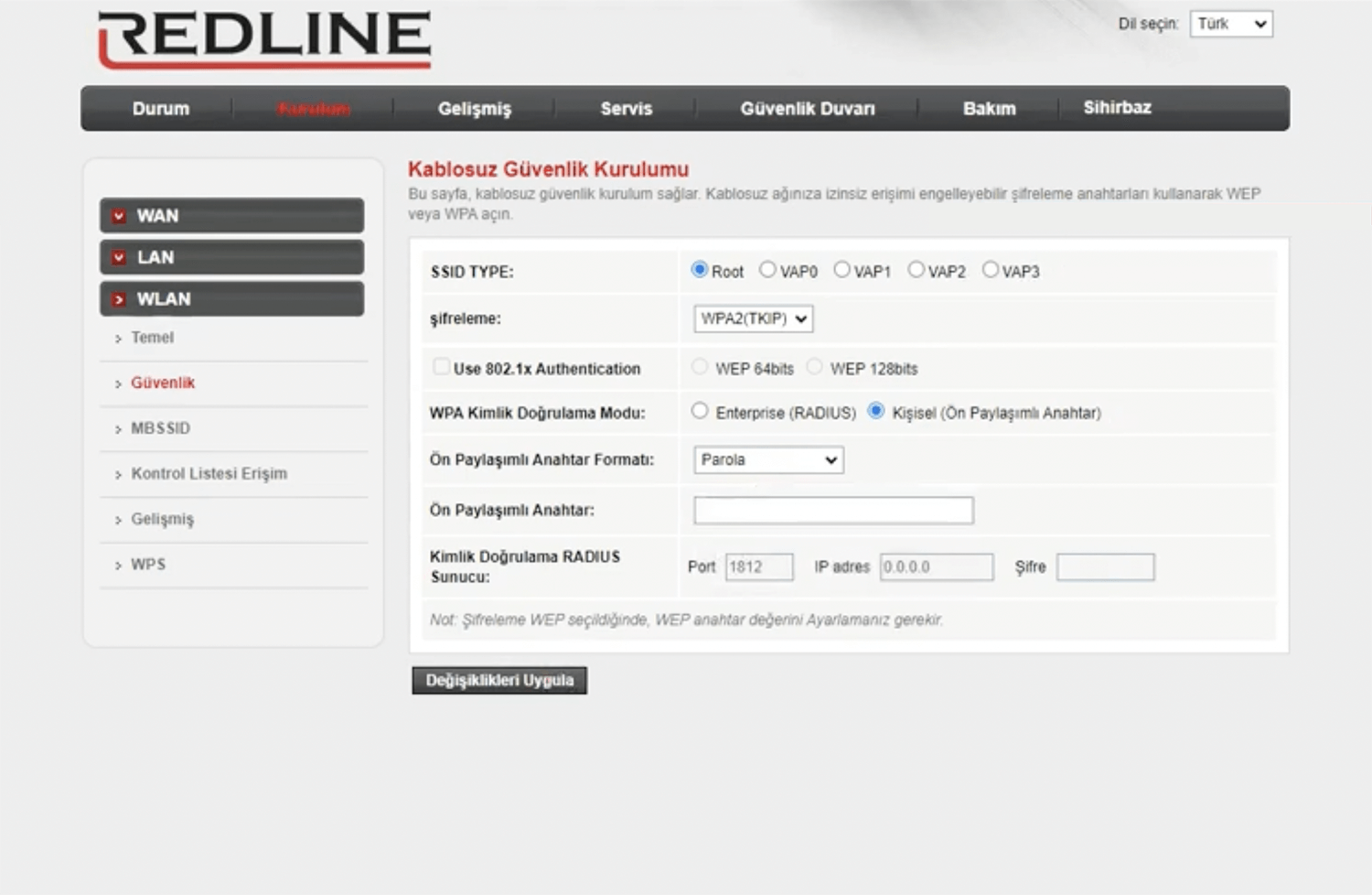Click Değişiklikleri Uygula button
The image size is (1372, 895).
point(499,680)
